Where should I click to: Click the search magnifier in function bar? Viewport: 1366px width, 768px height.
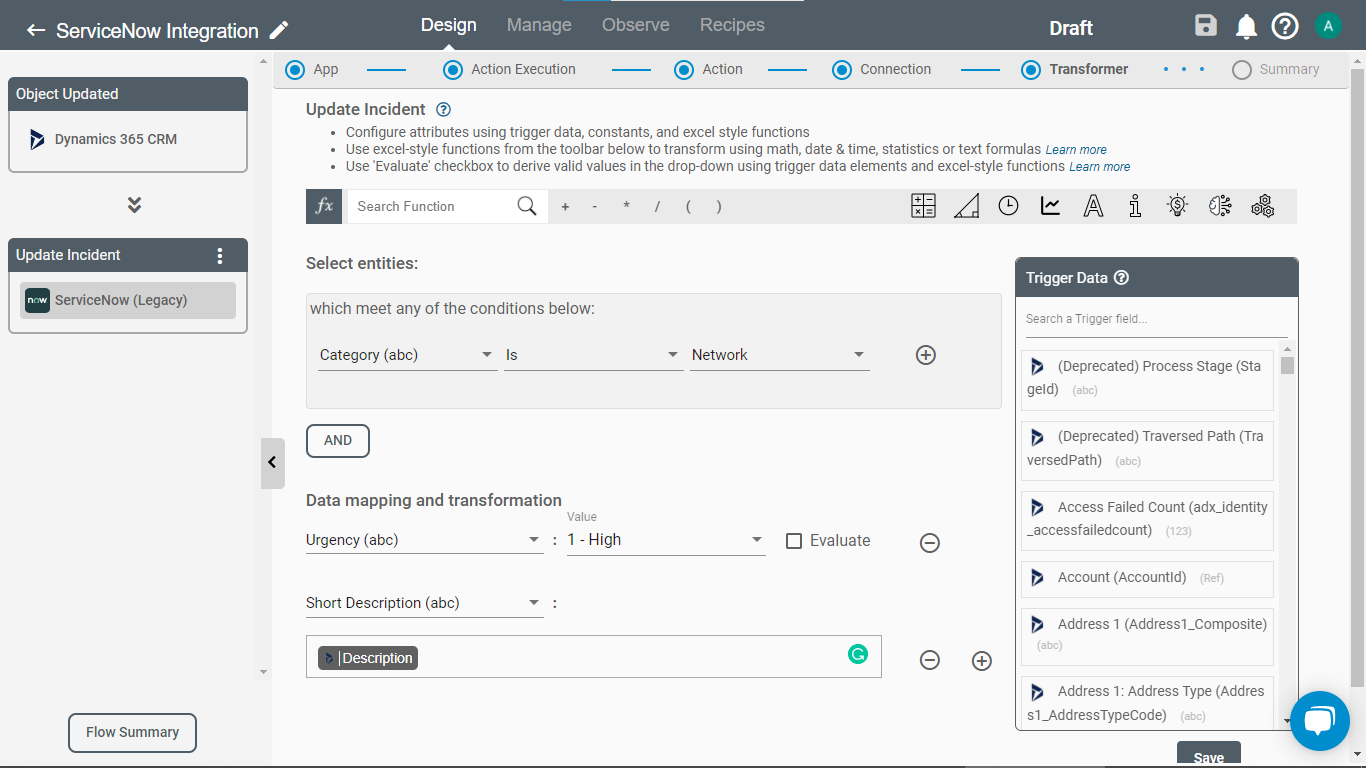pyautogui.click(x=527, y=206)
